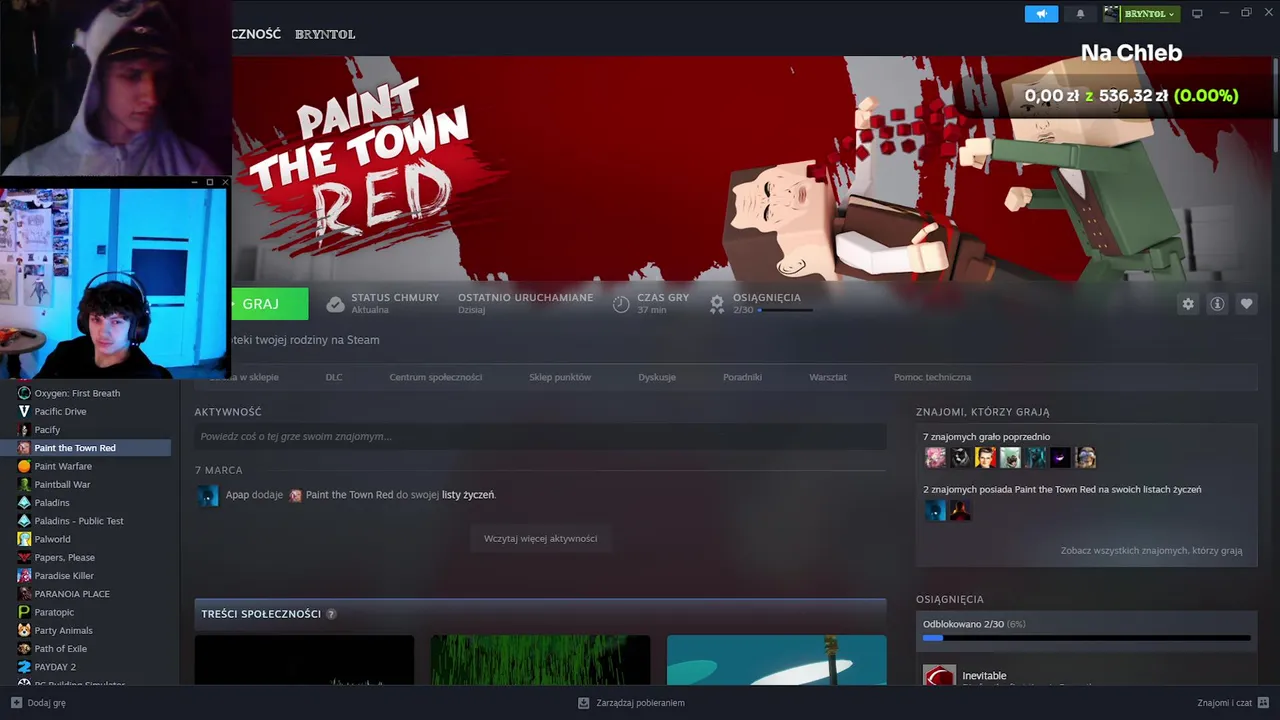1280x720 pixels.
Task: Click the achievements progress bar in sidebar
Action: (x=1086, y=638)
